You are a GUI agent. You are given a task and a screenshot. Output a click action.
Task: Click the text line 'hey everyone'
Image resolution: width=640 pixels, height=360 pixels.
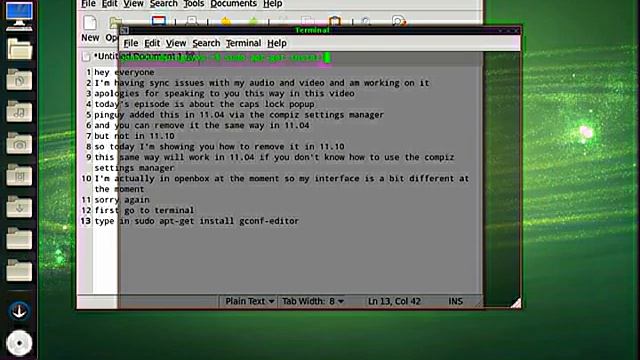tap(124, 72)
